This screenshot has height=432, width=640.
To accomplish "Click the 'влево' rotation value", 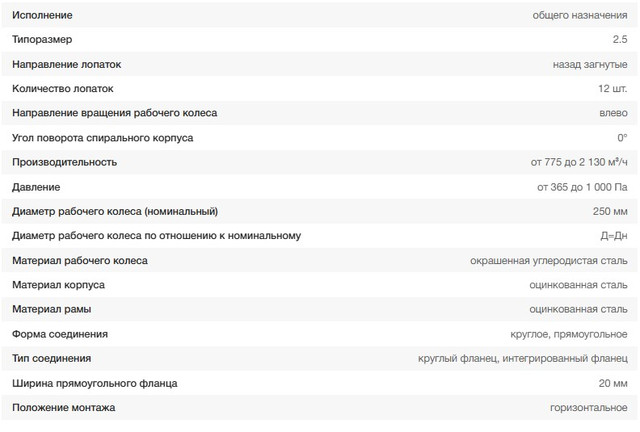I will click(612, 113).
